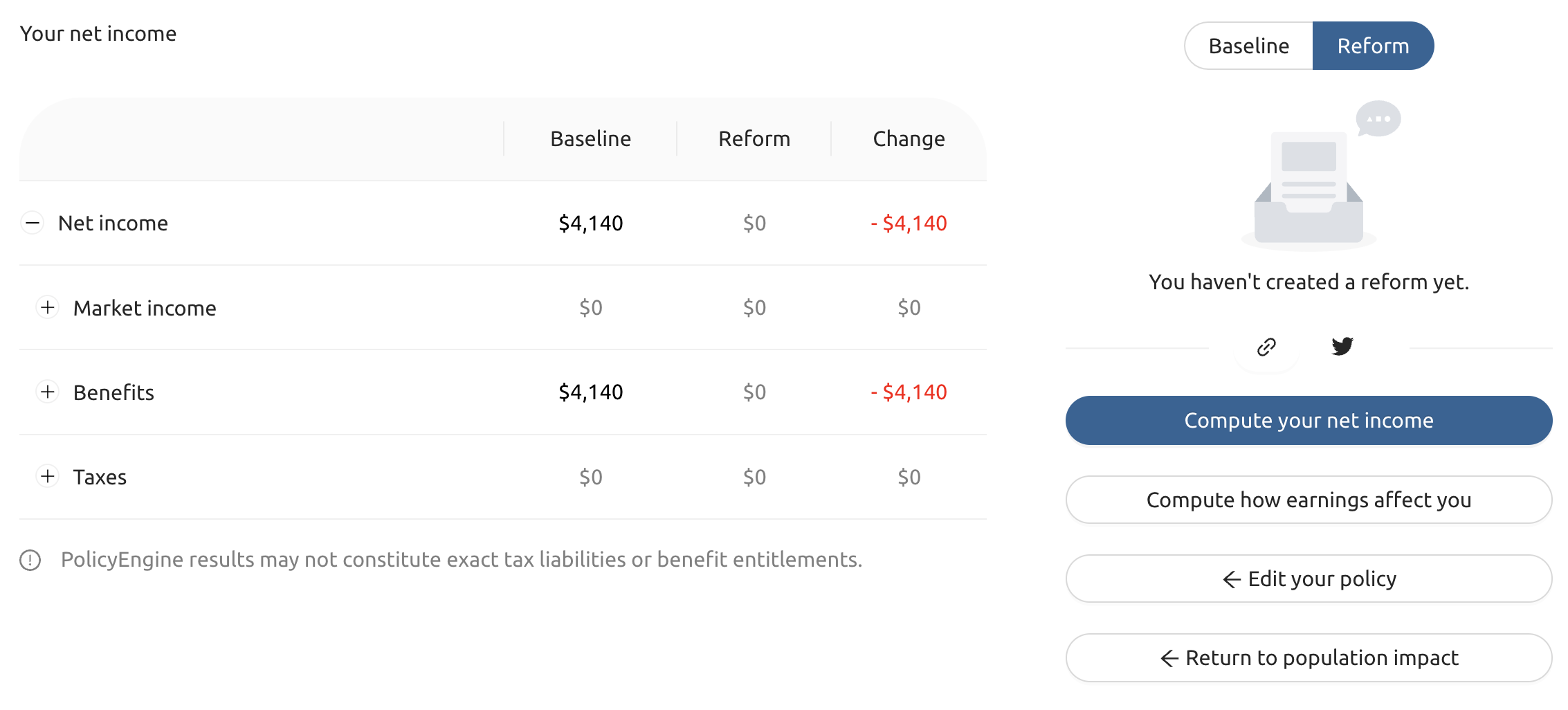
Task: Switch to the Baseline view
Action: point(1248,46)
